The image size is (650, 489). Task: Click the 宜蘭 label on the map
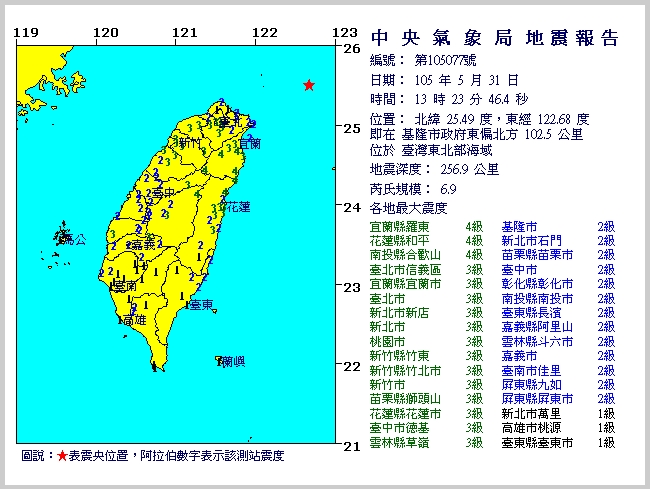pyautogui.click(x=250, y=144)
